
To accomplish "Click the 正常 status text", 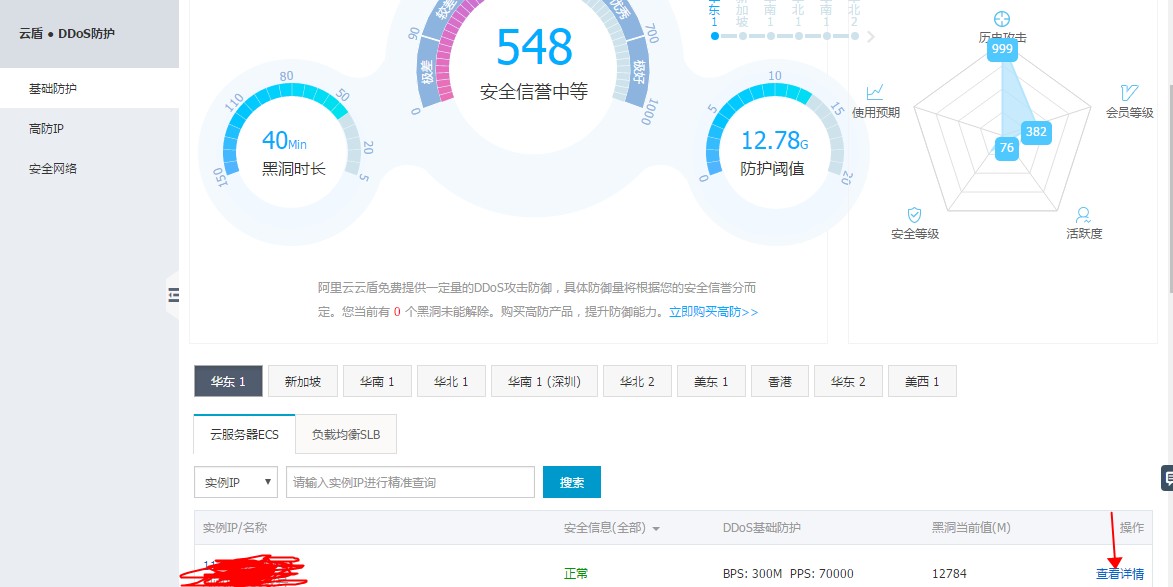I will pos(576,574).
